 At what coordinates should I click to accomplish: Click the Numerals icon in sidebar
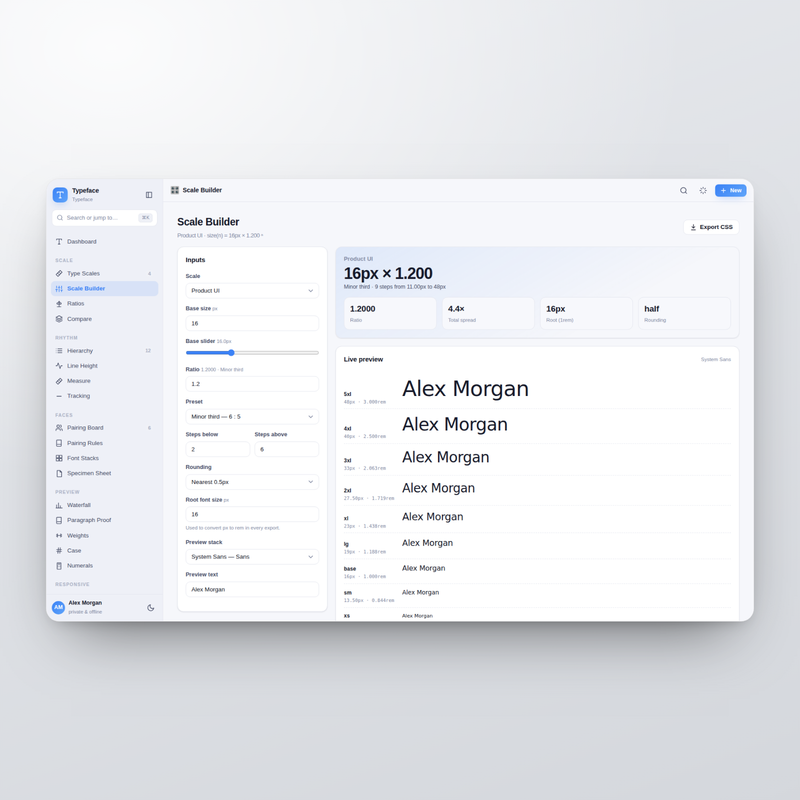tap(59, 565)
